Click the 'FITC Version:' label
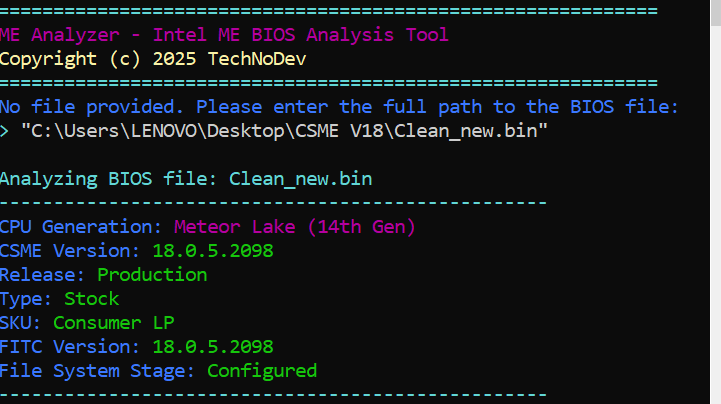 tap(71, 347)
